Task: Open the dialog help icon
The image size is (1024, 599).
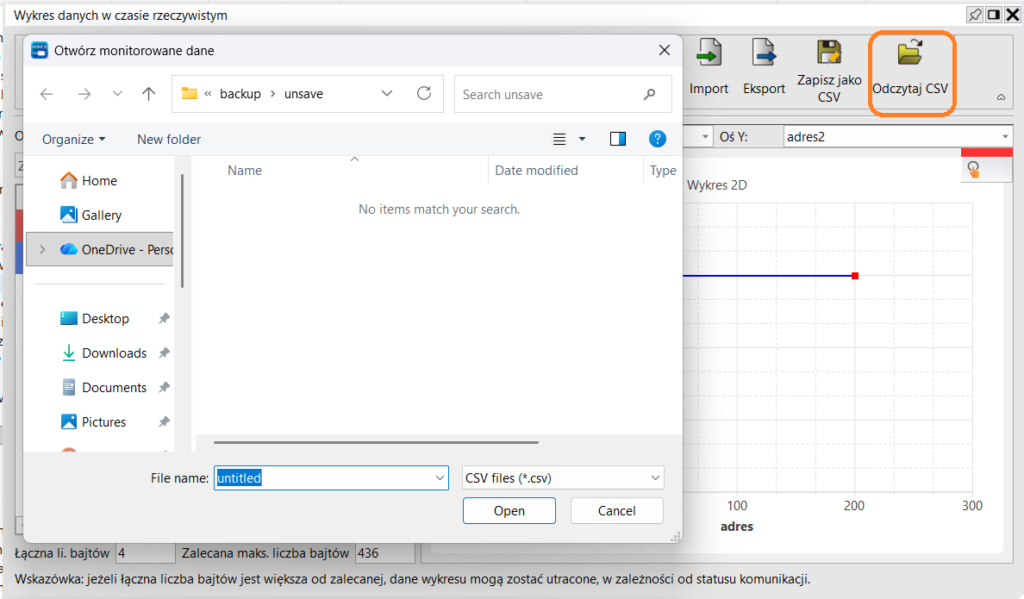Action: click(x=657, y=138)
